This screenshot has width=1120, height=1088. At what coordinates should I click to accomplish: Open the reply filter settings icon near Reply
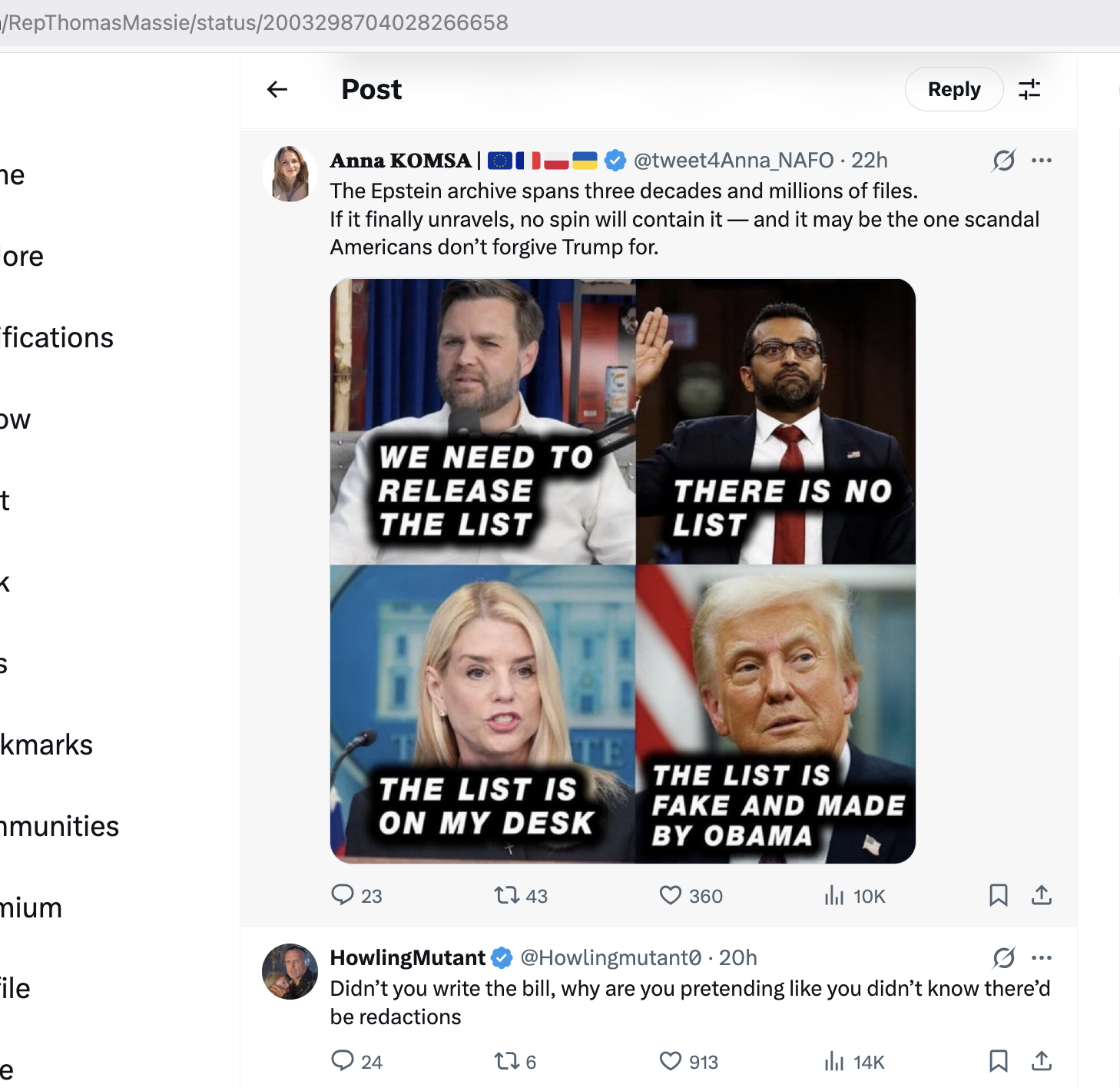(1029, 90)
